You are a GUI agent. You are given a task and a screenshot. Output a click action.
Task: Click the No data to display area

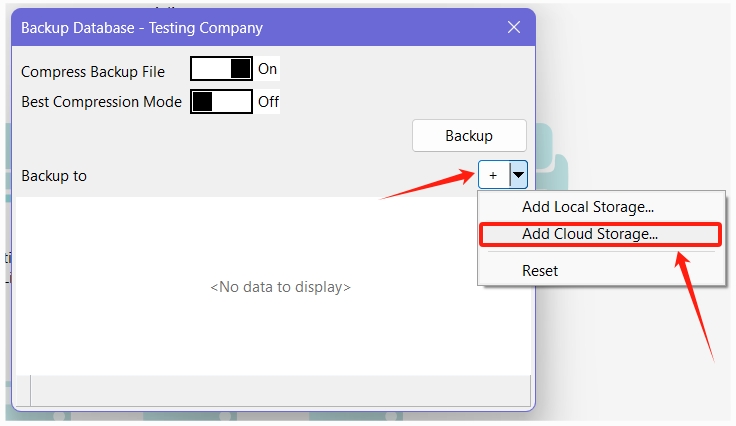280,287
